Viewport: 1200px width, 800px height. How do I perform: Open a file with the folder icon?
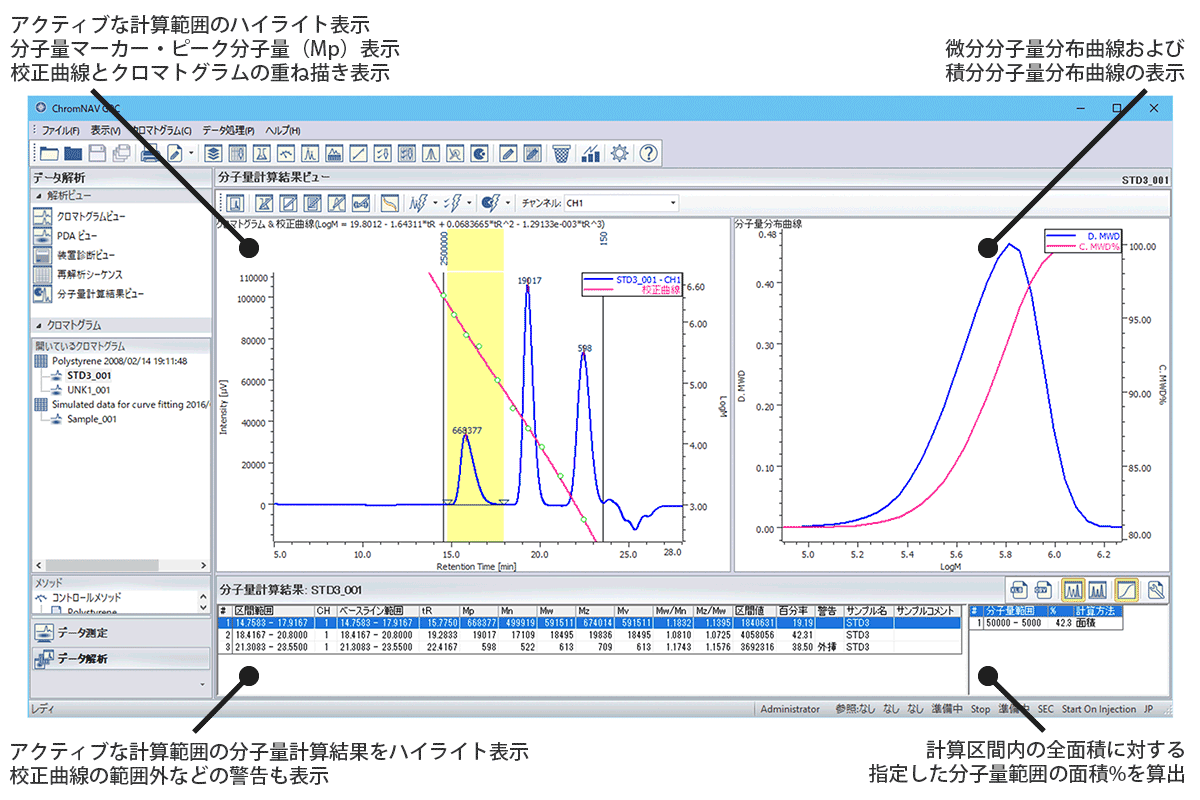[x=48, y=153]
